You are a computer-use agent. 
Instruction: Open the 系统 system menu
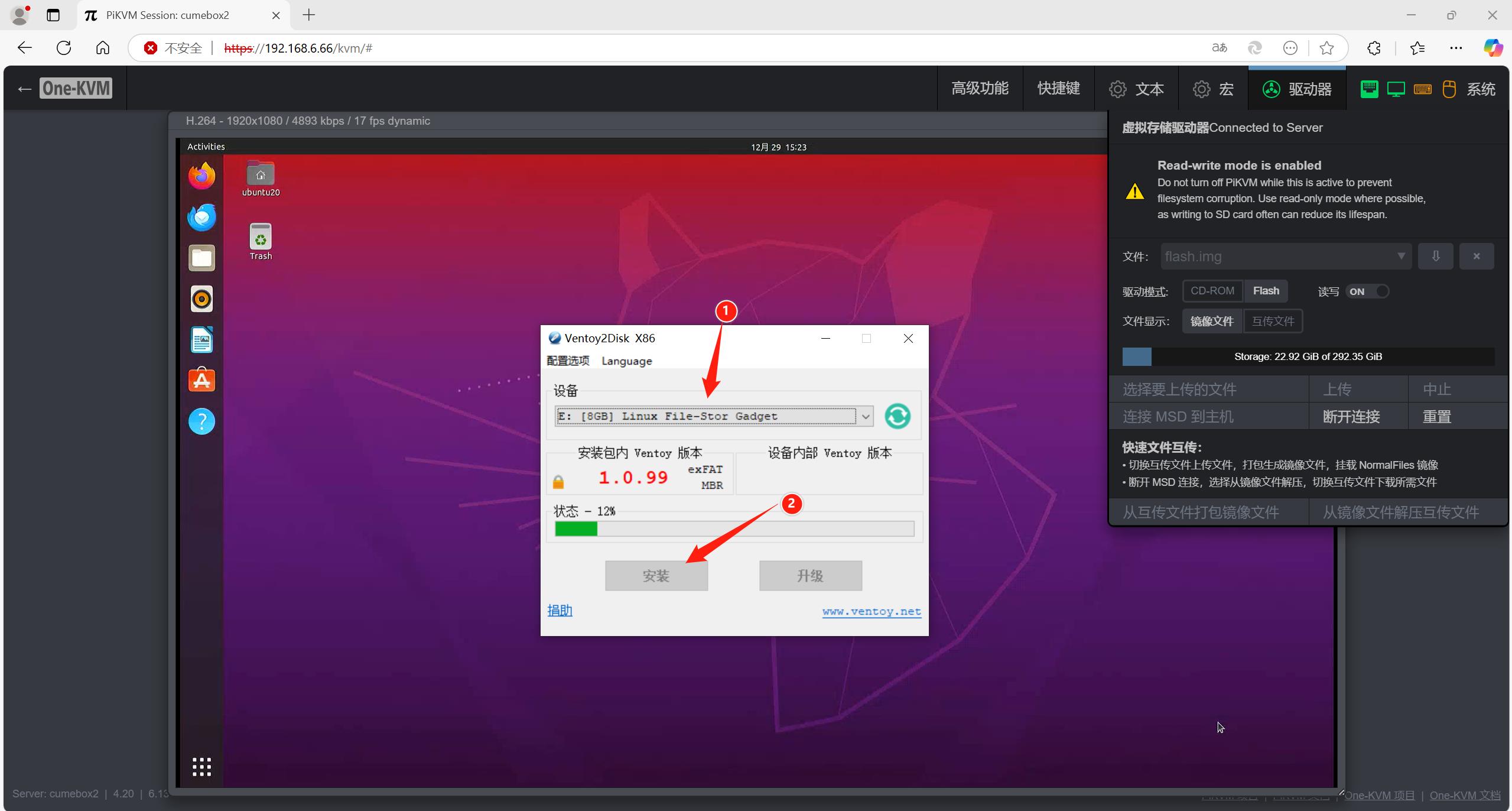1481,89
